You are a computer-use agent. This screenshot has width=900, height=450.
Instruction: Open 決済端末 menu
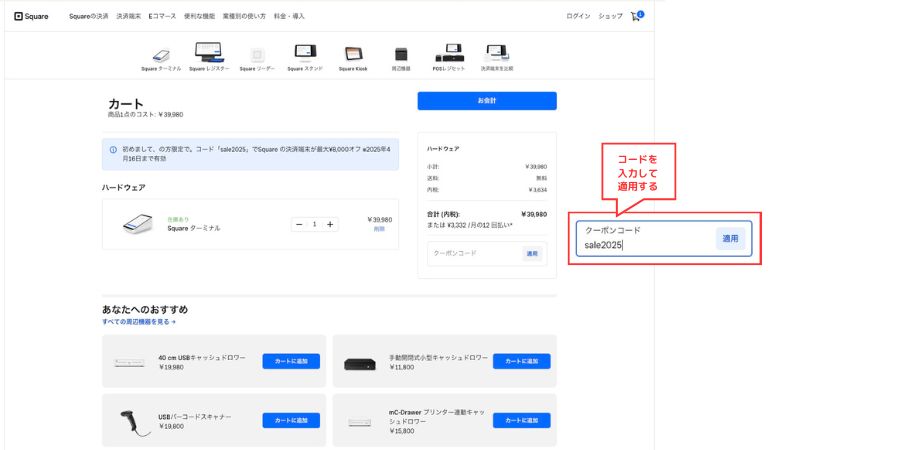(x=129, y=17)
